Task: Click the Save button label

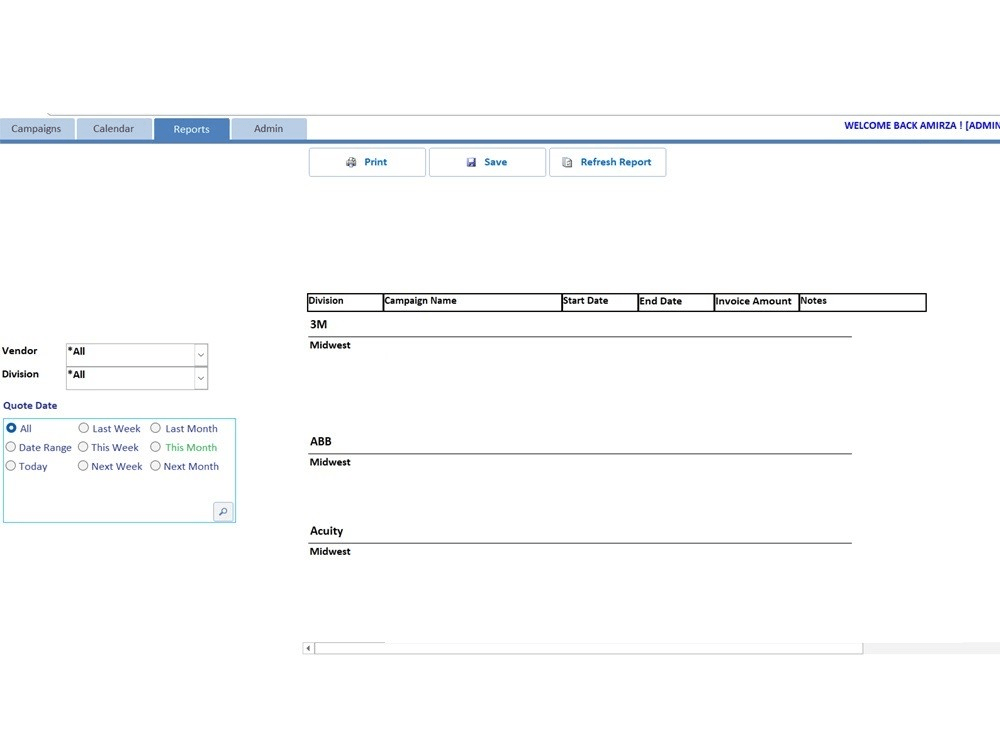Action: click(x=496, y=162)
